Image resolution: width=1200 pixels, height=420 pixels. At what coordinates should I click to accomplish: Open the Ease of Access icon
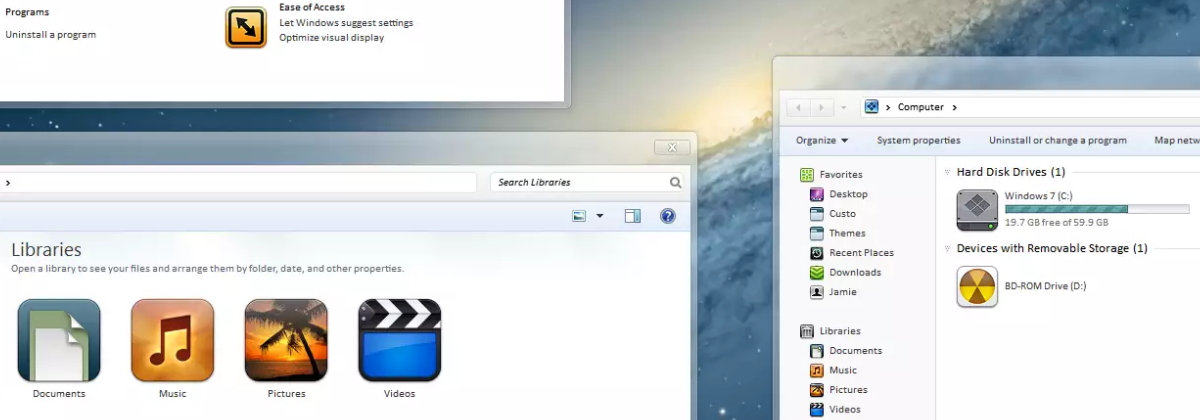246,27
